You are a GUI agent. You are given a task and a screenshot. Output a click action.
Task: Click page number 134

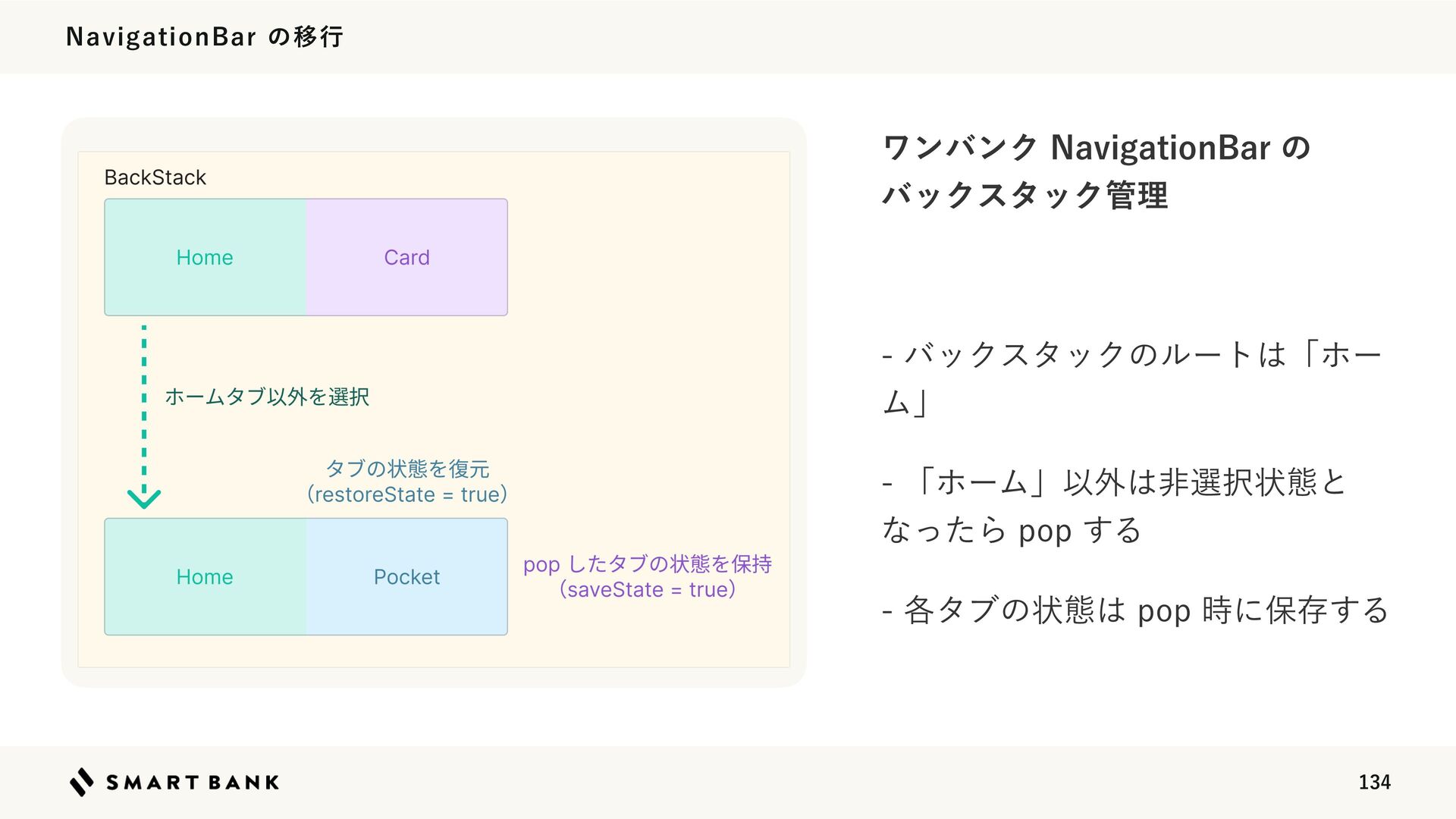click(x=1374, y=782)
